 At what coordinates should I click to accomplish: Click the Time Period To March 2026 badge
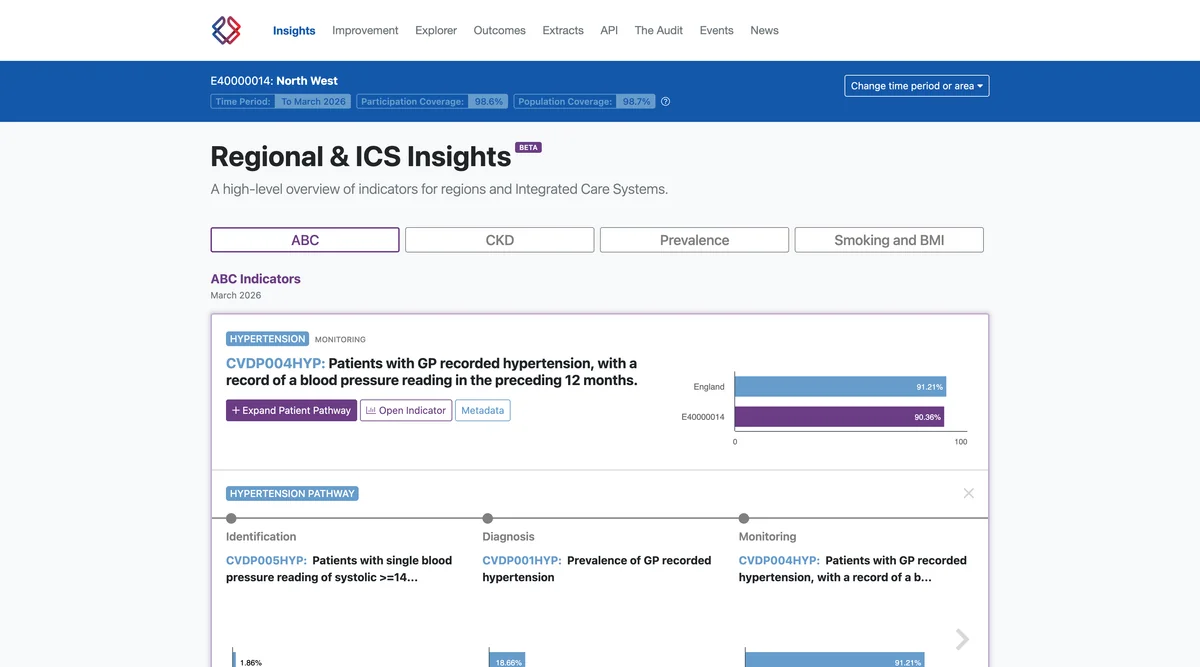coord(281,101)
